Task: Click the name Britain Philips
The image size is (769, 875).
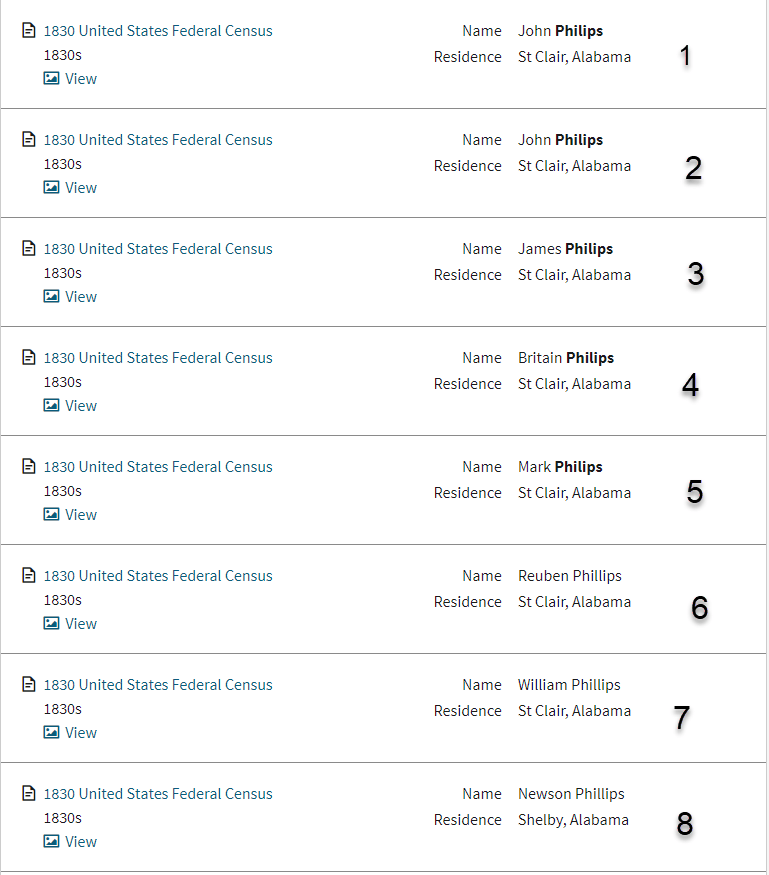Action: coord(566,358)
